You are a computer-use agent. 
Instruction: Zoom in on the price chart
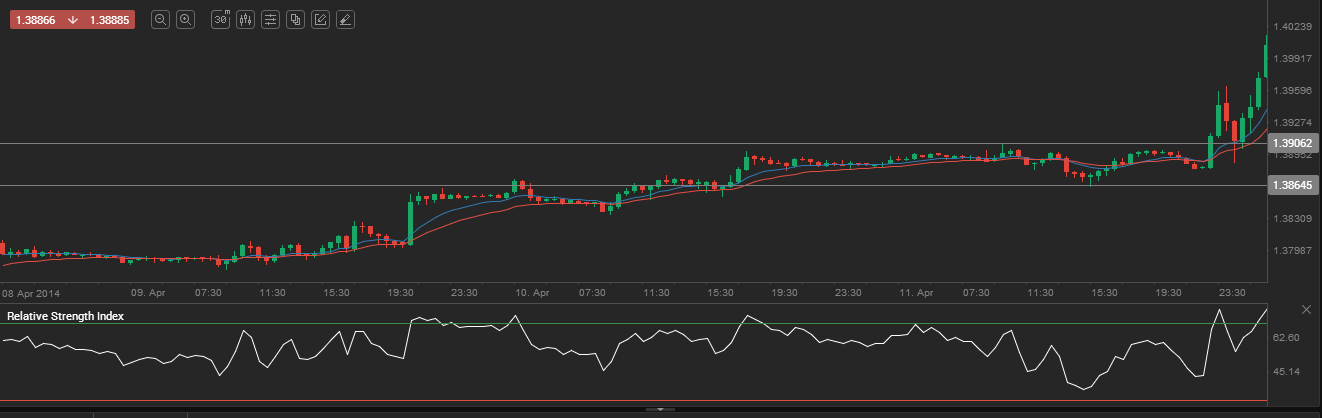185,20
